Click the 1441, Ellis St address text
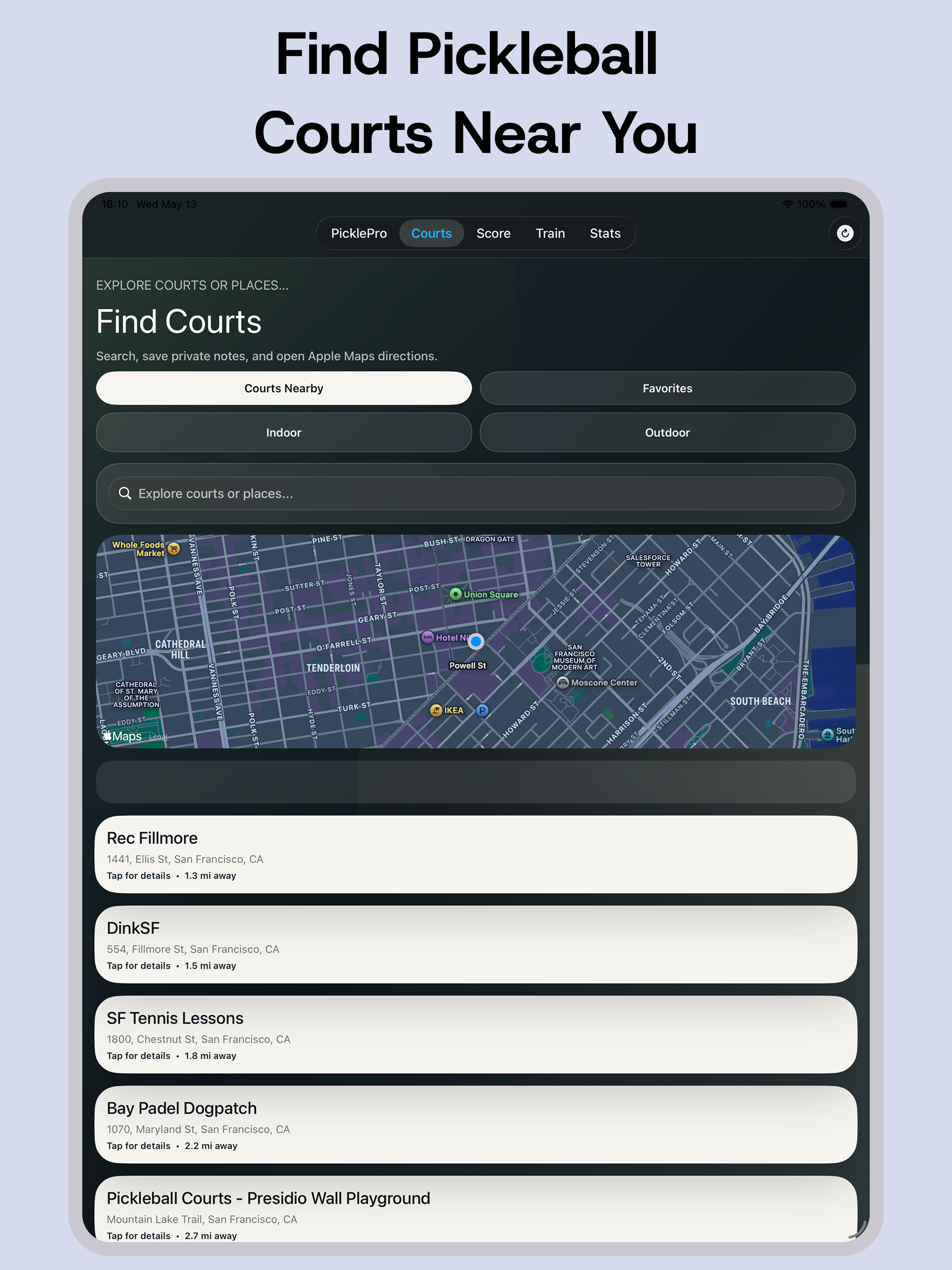This screenshot has height=1270, width=952. pyautogui.click(x=185, y=859)
